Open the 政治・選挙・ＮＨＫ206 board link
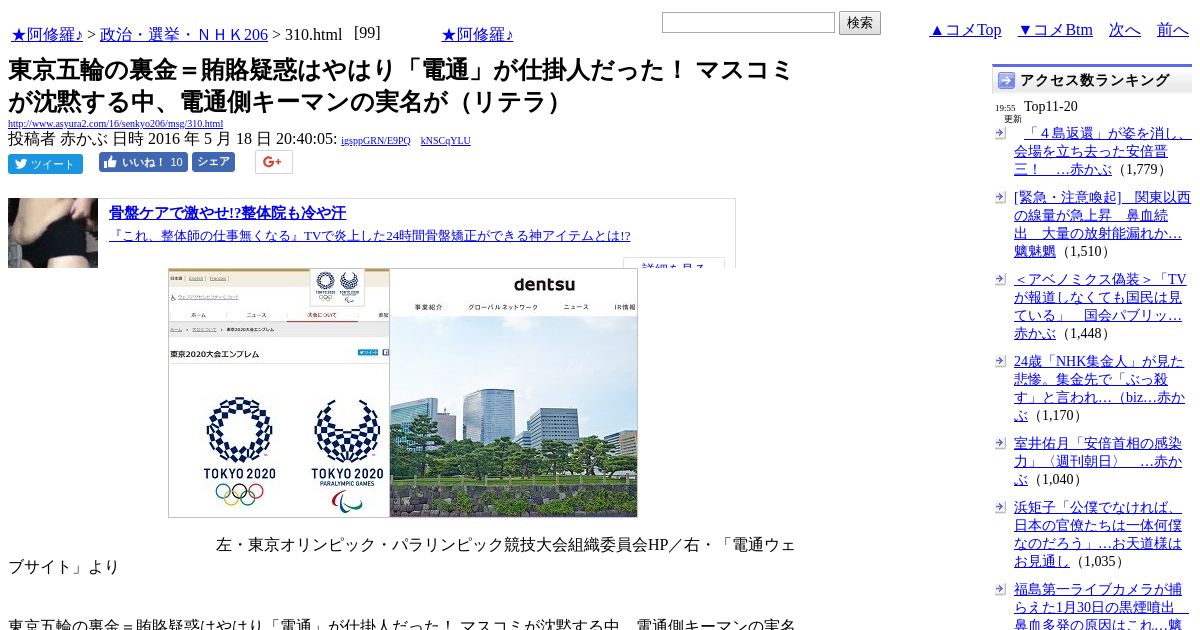This screenshot has width=1200, height=630. tap(184, 35)
